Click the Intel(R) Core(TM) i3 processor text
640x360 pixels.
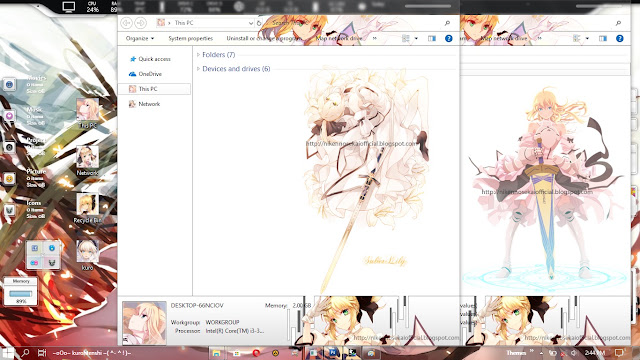click(235, 331)
